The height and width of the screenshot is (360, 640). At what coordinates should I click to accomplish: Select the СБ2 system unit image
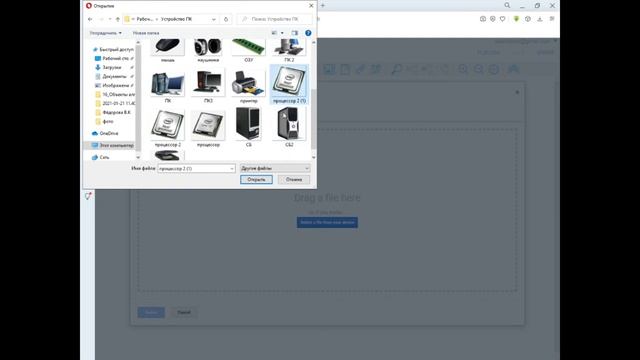point(289,127)
